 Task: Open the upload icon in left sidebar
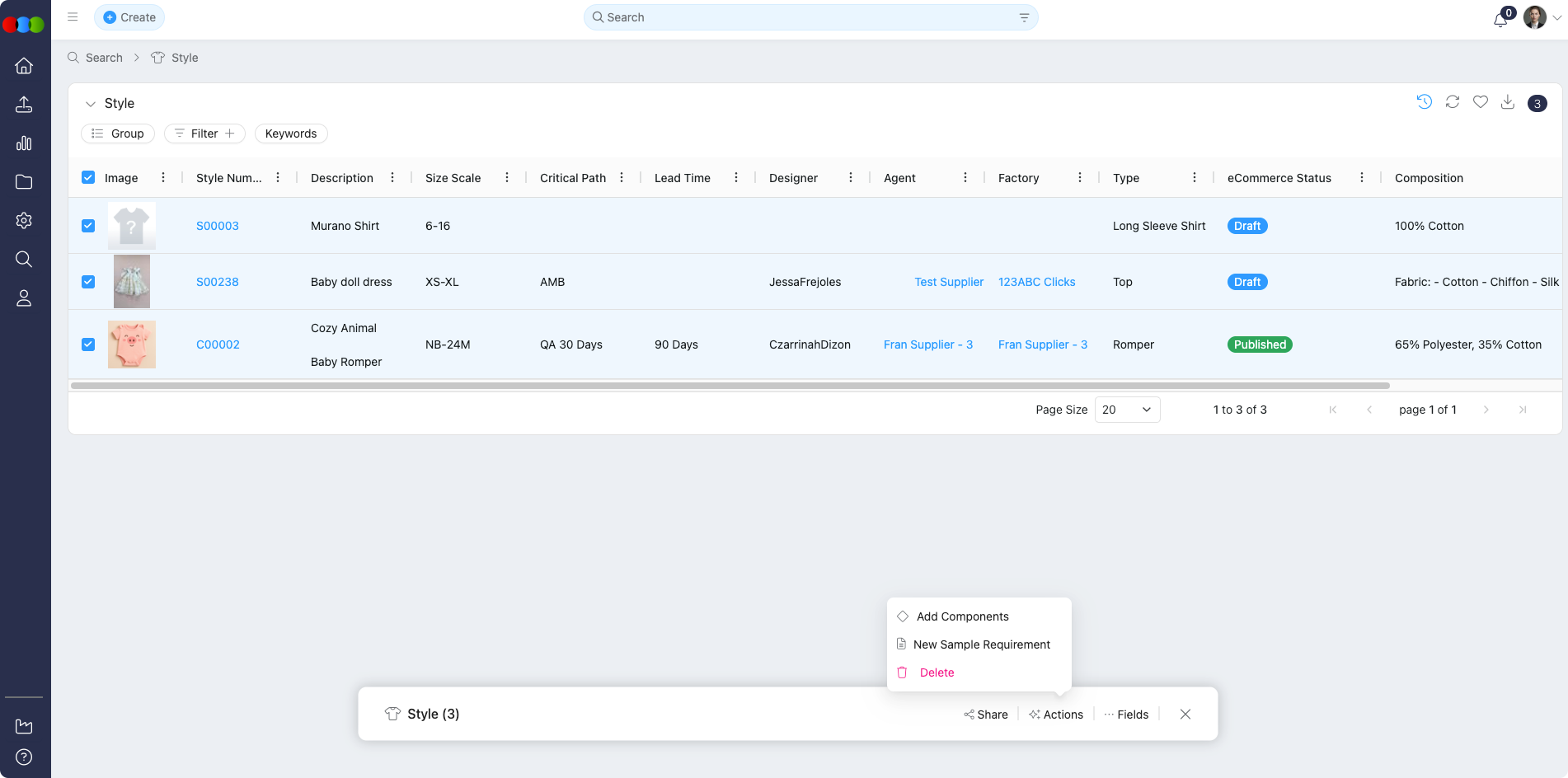[x=24, y=105]
